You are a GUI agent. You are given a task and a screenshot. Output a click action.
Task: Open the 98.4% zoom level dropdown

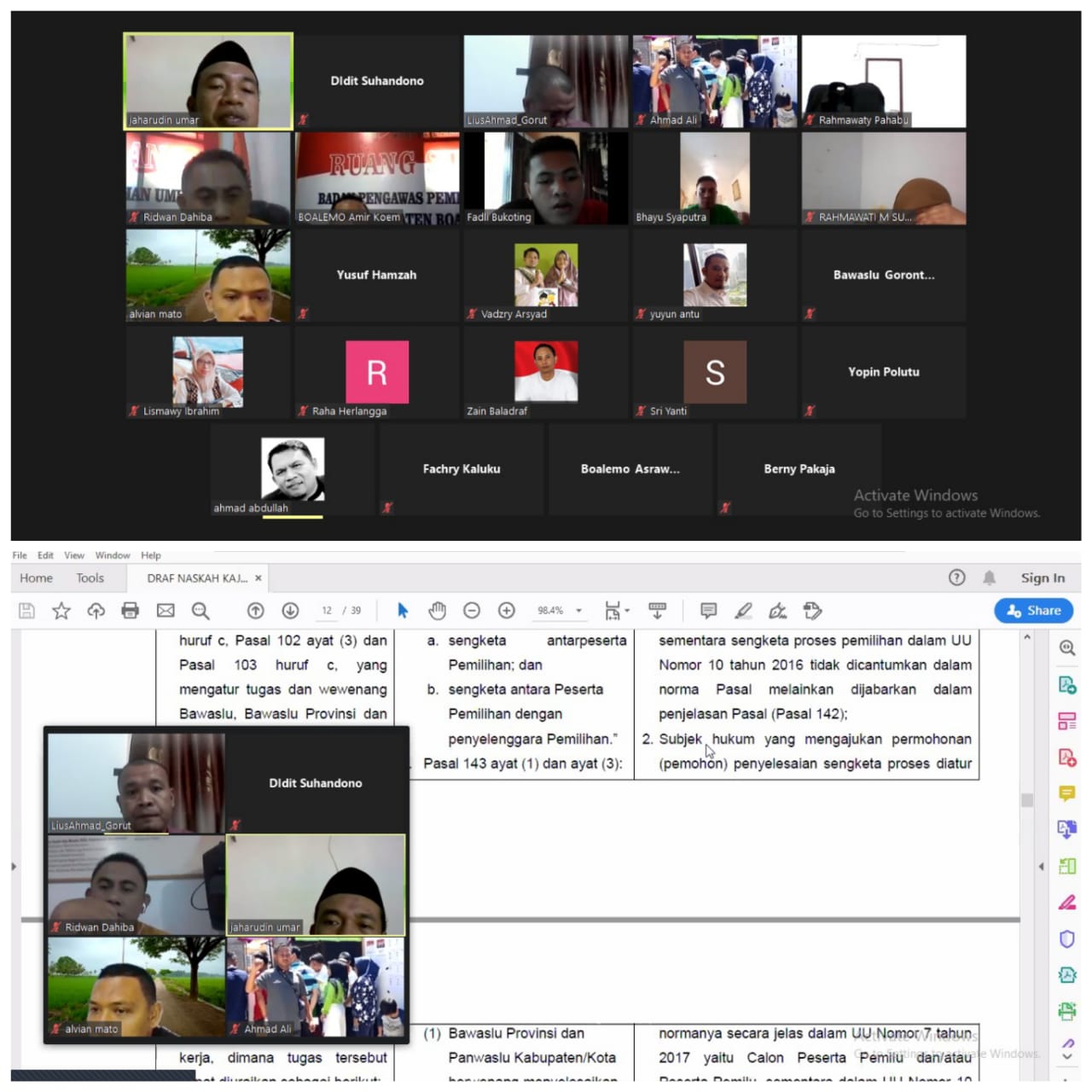[578, 611]
